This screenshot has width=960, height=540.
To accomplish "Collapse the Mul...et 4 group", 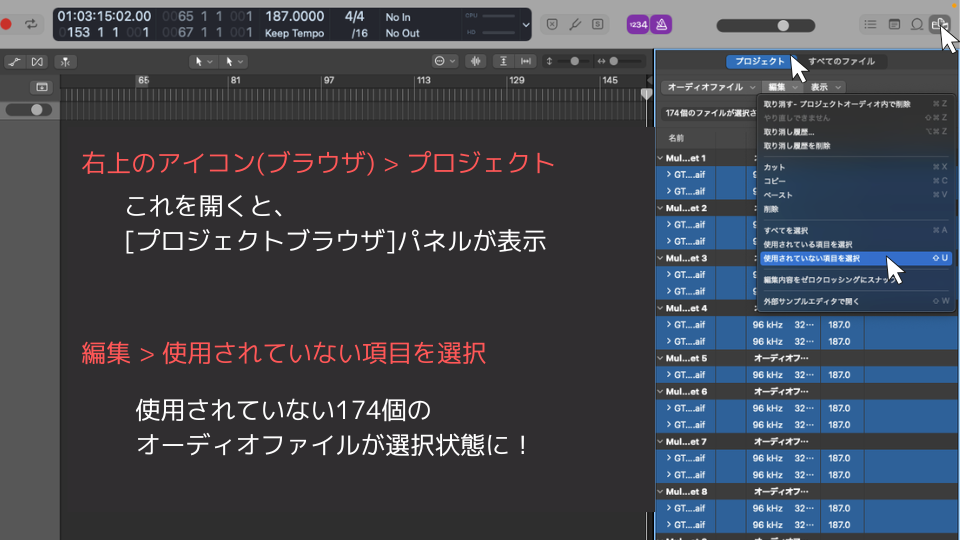I will click(x=660, y=308).
